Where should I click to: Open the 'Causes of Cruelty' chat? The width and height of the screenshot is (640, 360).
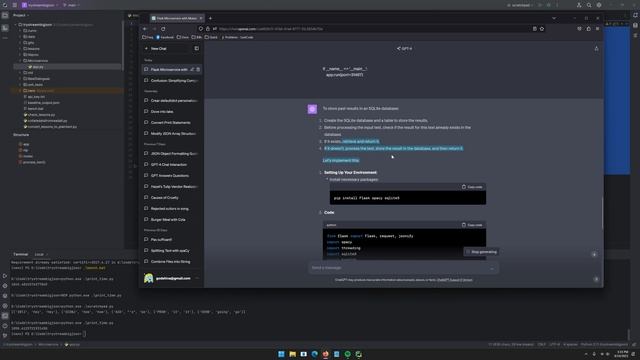[171, 198]
